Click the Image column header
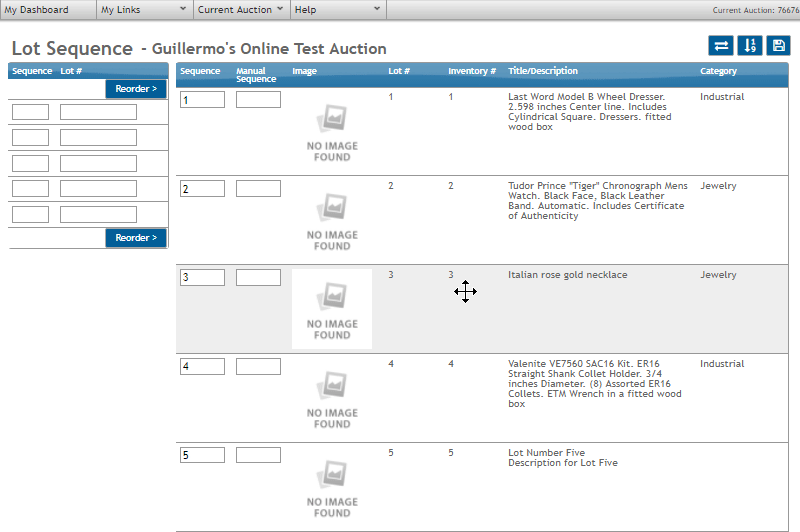800x532 pixels. (x=305, y=71)
